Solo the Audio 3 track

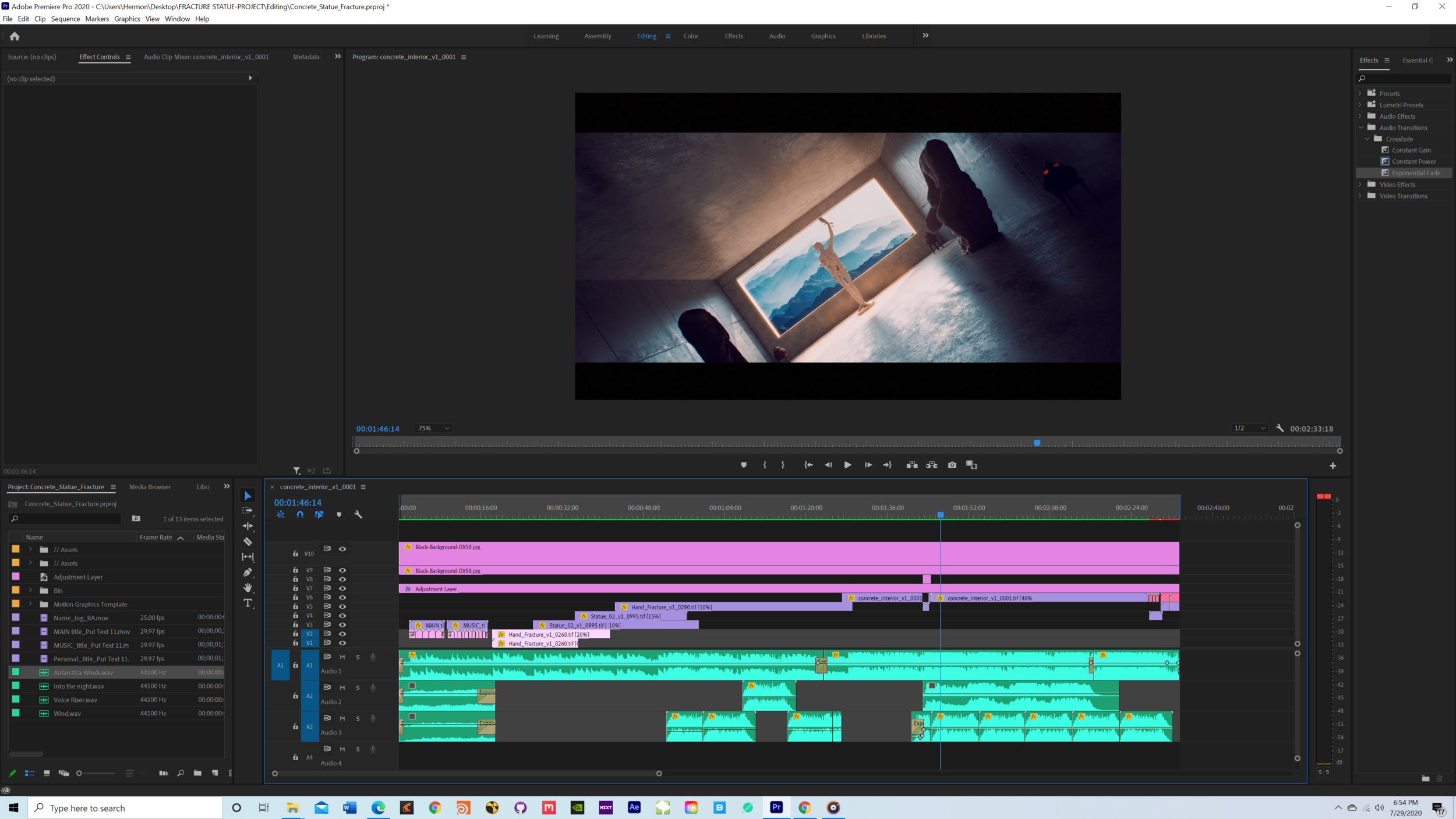click(x=358, y=718)
